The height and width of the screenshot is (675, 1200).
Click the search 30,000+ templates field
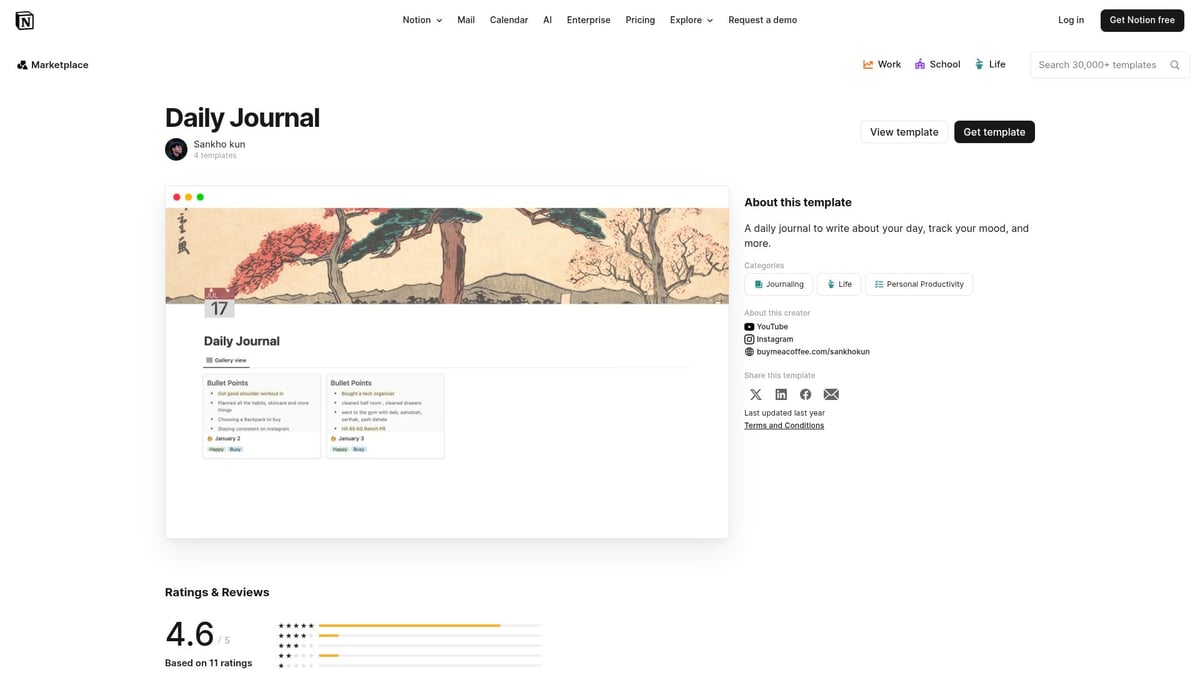1090,64
